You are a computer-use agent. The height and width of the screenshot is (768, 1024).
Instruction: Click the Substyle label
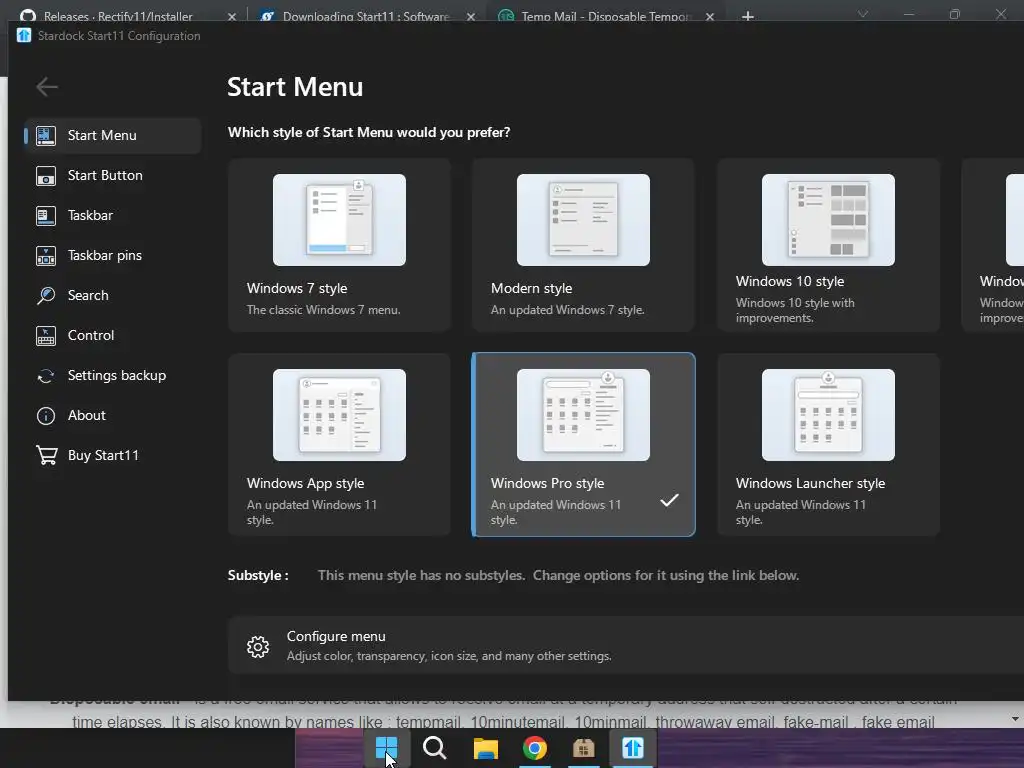(258, 575)
